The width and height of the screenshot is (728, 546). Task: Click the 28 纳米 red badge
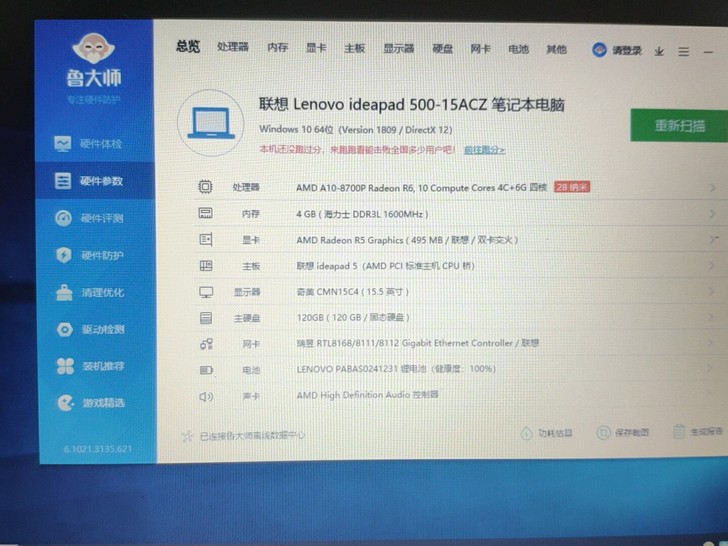572,188
